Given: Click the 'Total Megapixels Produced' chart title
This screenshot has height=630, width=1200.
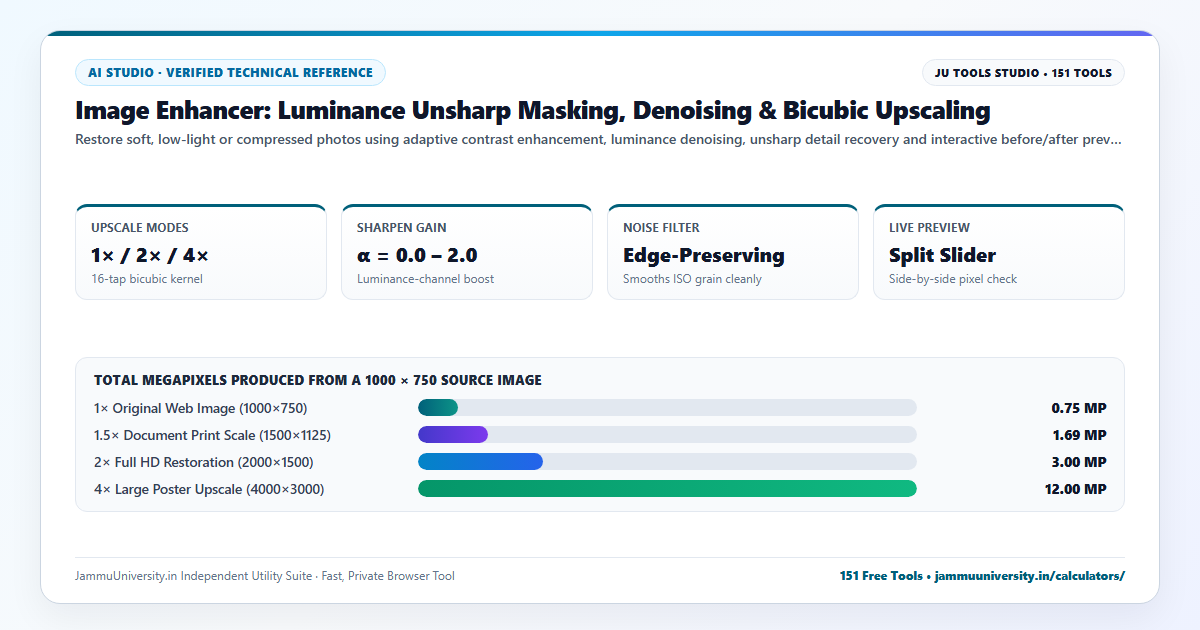Looking at the screenshot, I should [x=318, y=380].
